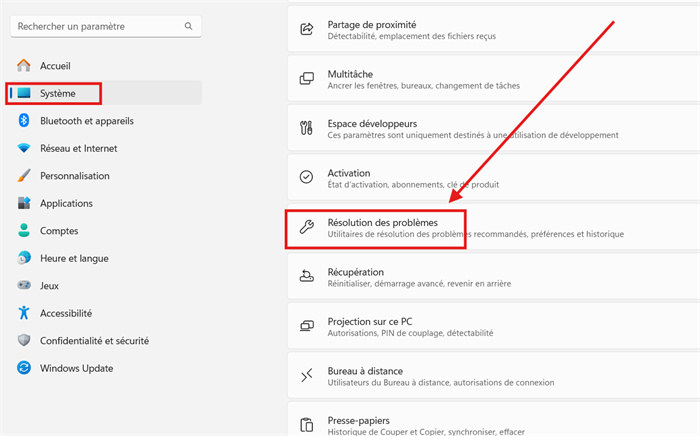Click 'État d'activation, abonnements, clé de produit' text
This screenshot has width=700, height=436.
click(413, 184)
